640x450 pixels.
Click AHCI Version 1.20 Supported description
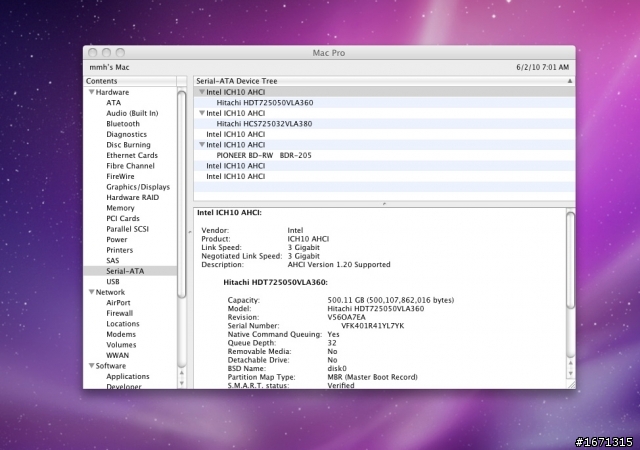click(339, 265)
